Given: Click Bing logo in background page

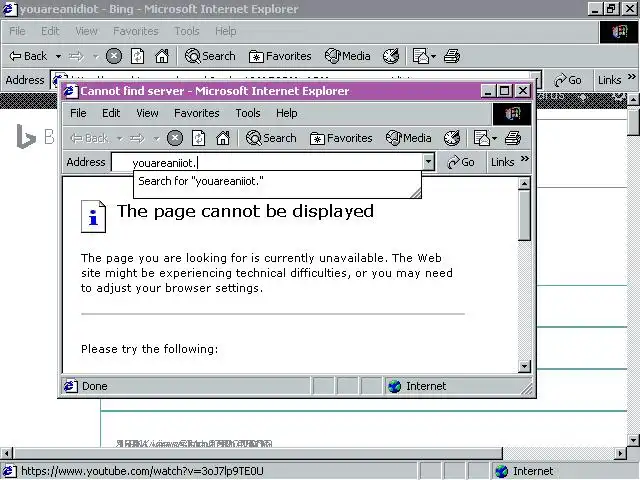Looking at the screenshot, I should pos(26,136).
